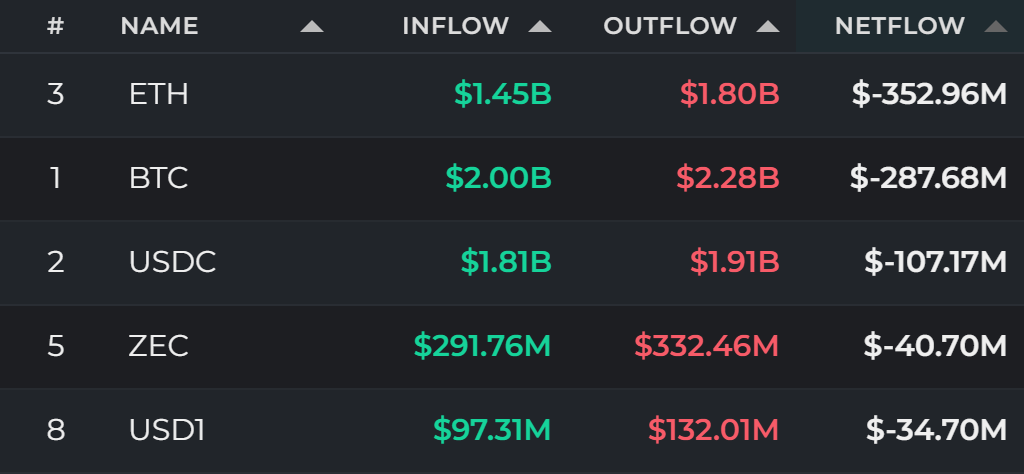Screen dimensions: 1024x474
Task: Click the NETFLOW sort arrow icon
Action: (996, 27)
